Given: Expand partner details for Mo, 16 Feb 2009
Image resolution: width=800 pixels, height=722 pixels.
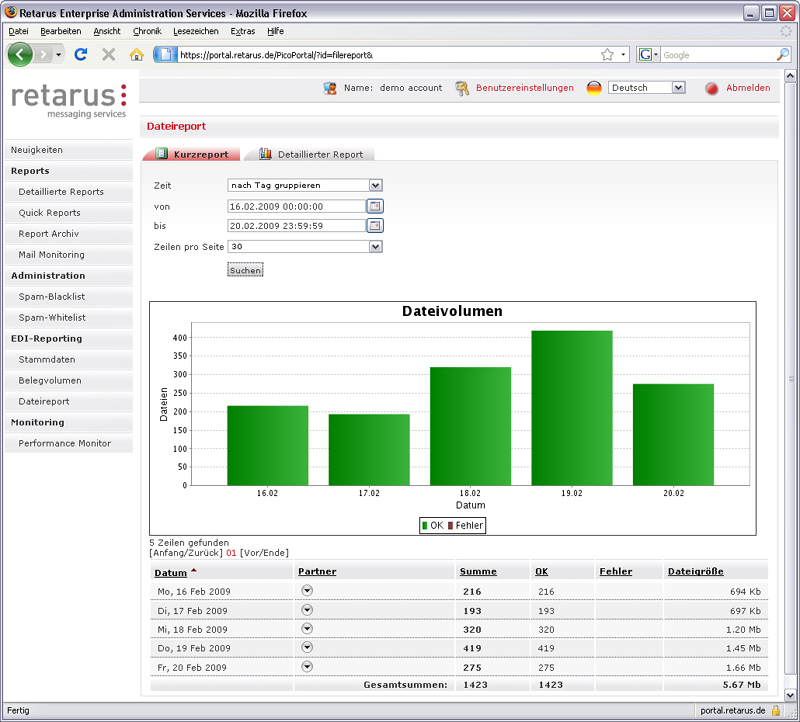Looking at the screenshot, I should point(307,590).
